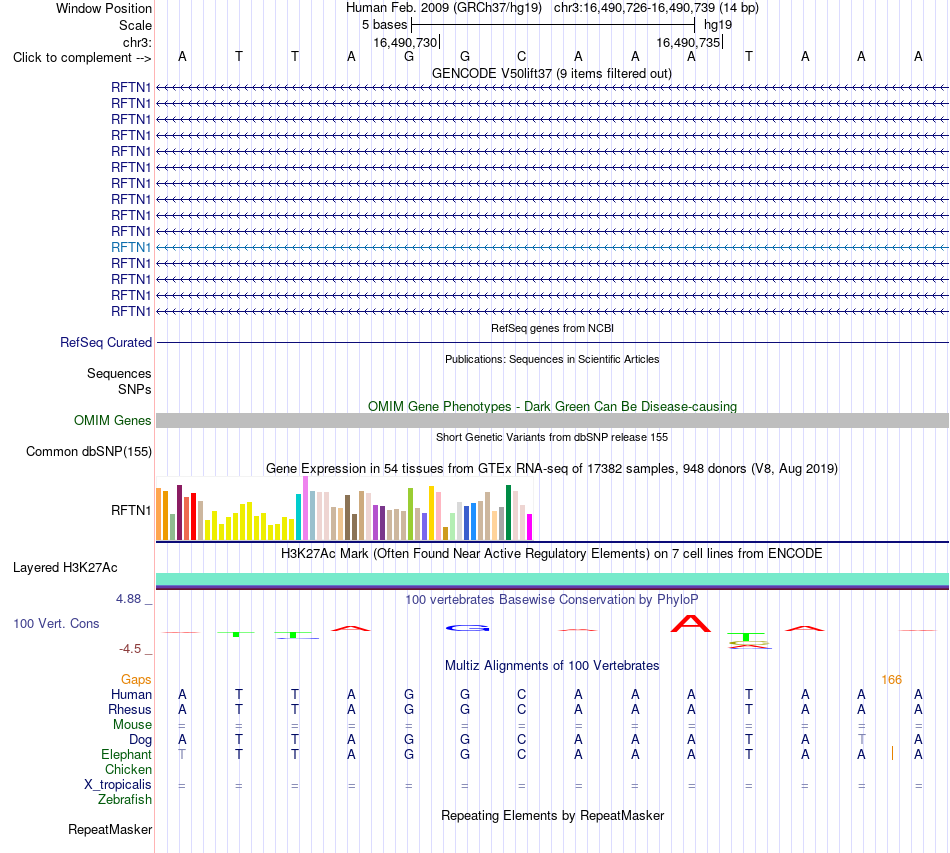This screenshot has height=853, width=950.
Task: Click the Common dbSNP(155) label
Action: pyautogui.click(x=88, y=451)
